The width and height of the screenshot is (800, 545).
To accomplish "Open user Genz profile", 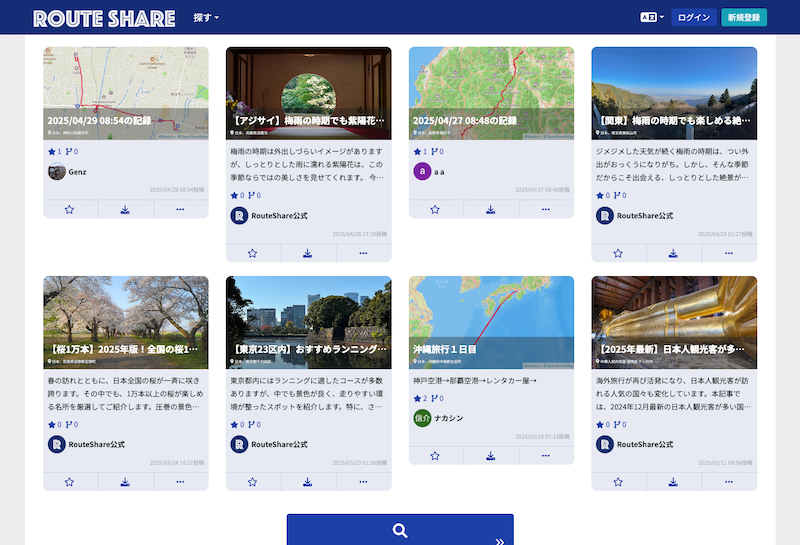I will pyautogui.click(x=67, y=171).
